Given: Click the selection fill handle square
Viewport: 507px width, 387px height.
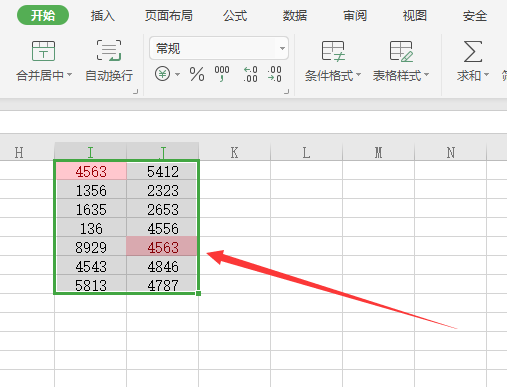Looking at the screenshot, I should (198, 293).
